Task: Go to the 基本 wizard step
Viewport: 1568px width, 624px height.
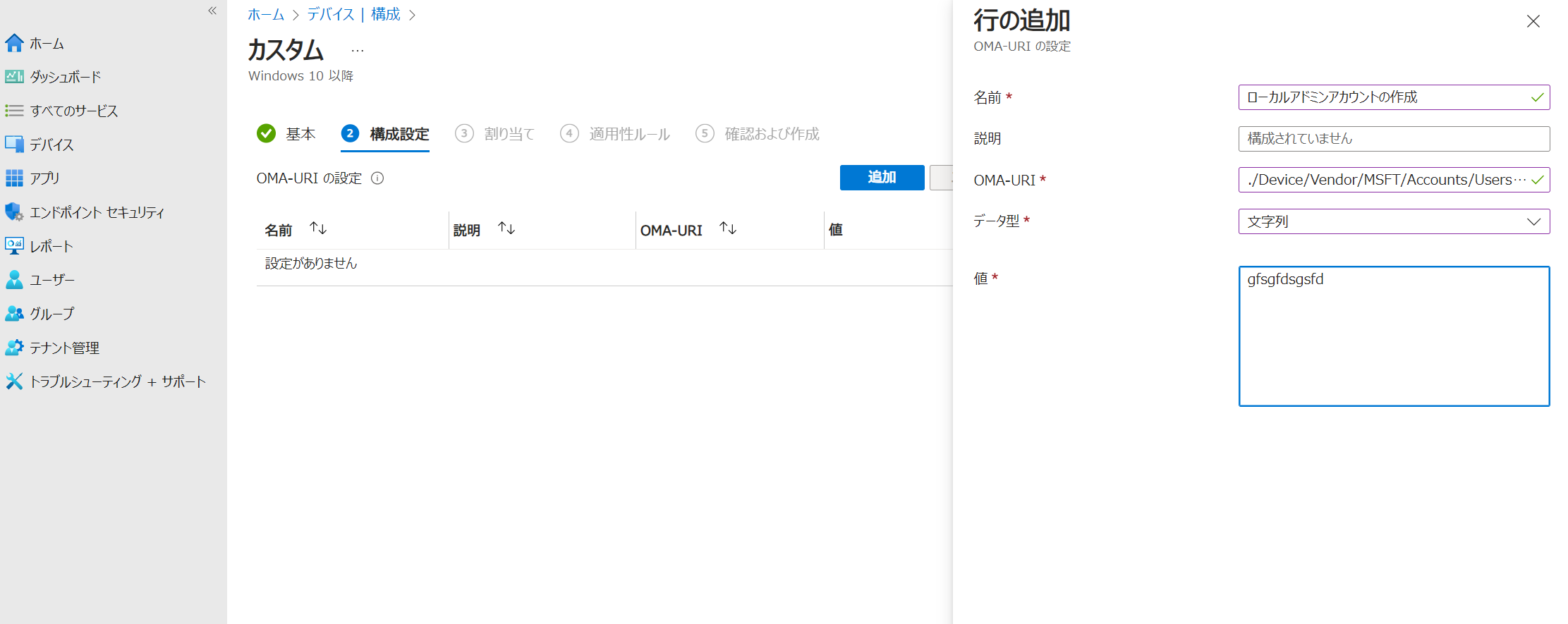Action: click(x=286, y=133)
